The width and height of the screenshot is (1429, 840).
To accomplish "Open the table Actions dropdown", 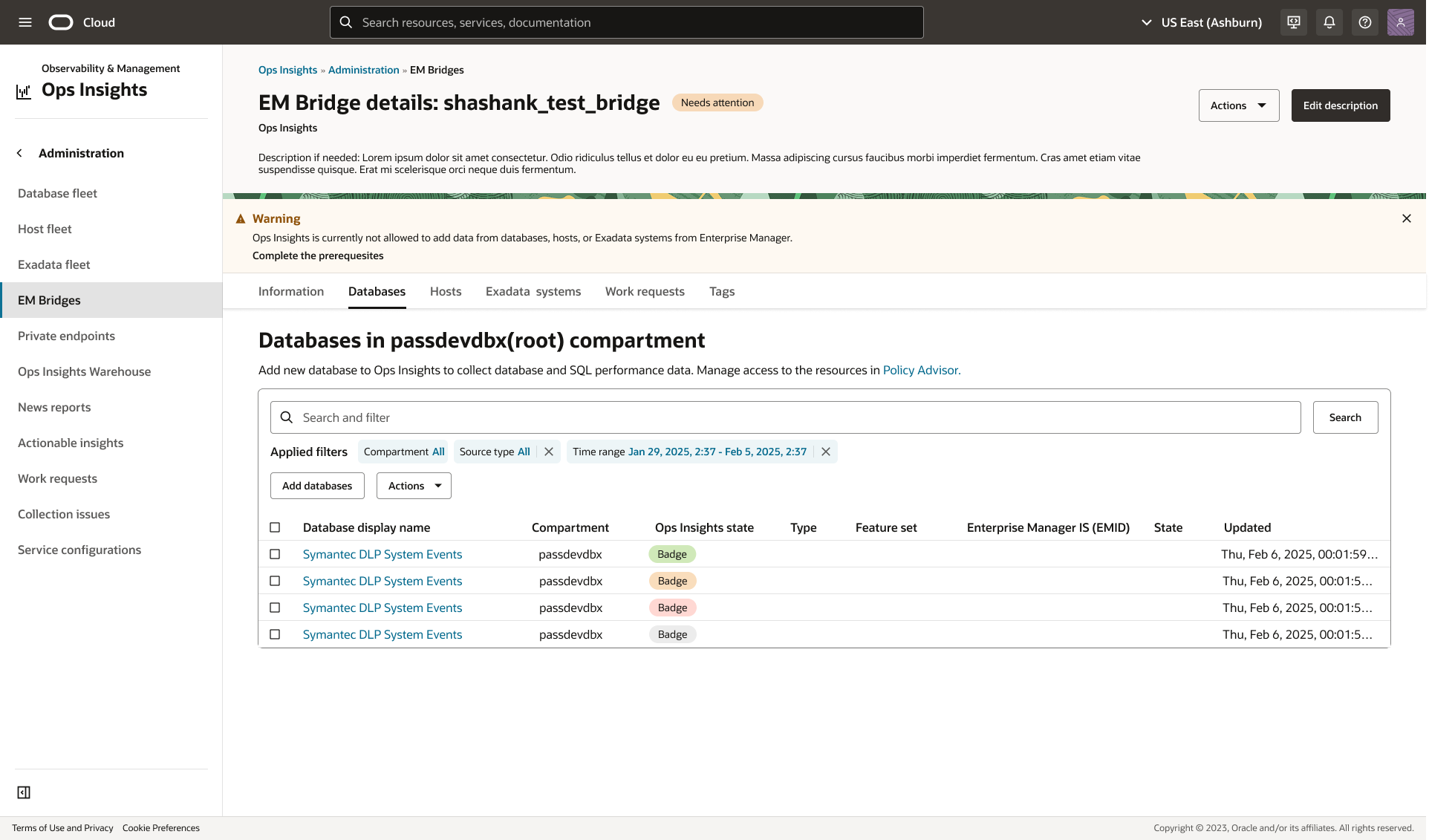I will tap(414, 486).
